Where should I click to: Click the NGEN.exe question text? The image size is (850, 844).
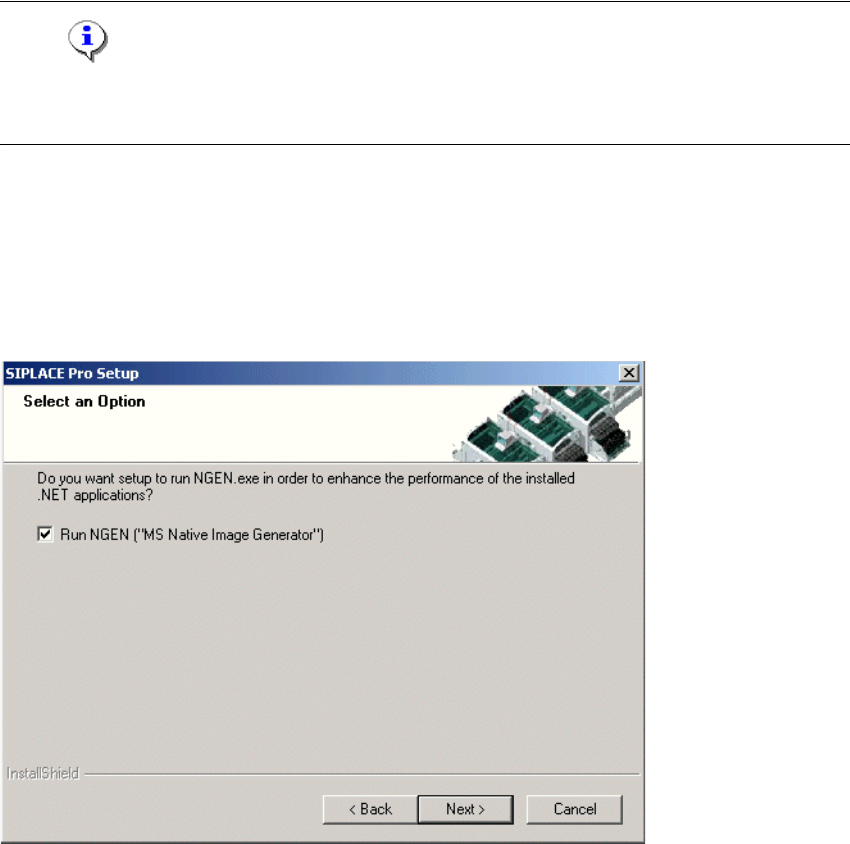pos(306,486)
